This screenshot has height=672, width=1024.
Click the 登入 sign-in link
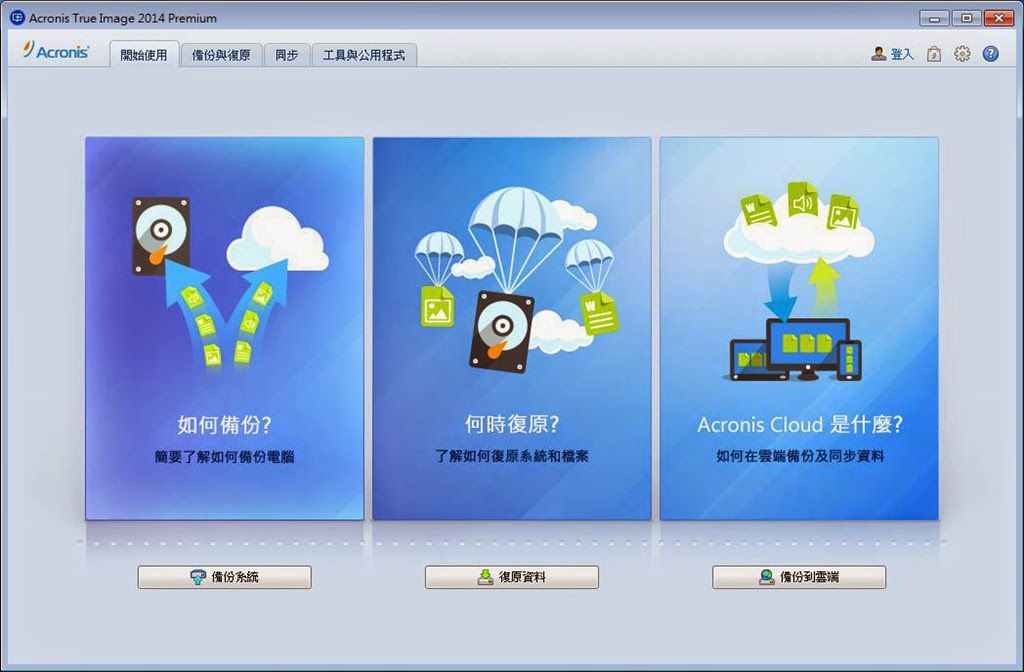pos(903,54)
